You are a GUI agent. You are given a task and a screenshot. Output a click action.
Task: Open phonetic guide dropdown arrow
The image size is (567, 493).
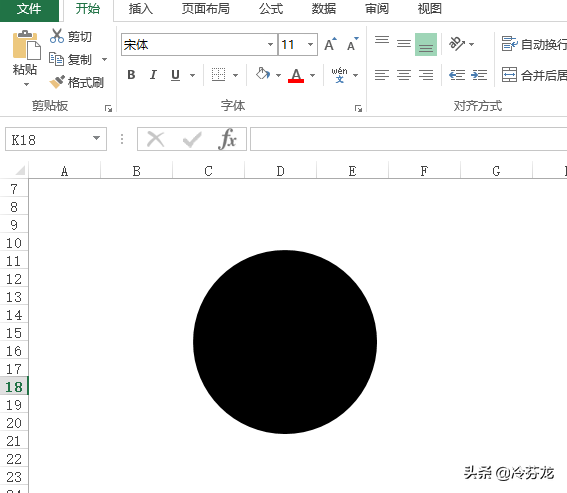pos(355,75)
